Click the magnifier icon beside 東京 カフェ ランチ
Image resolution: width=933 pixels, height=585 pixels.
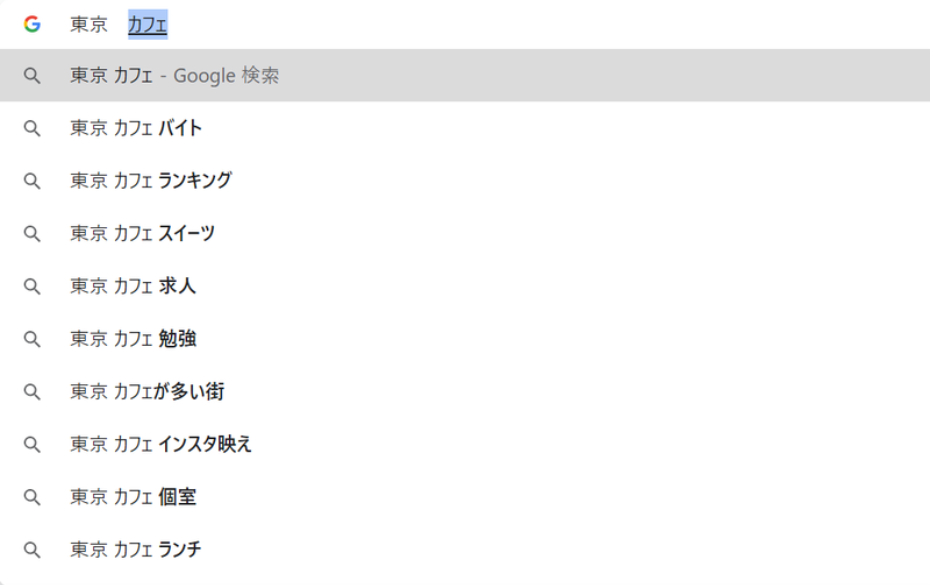tap(31, 549)
